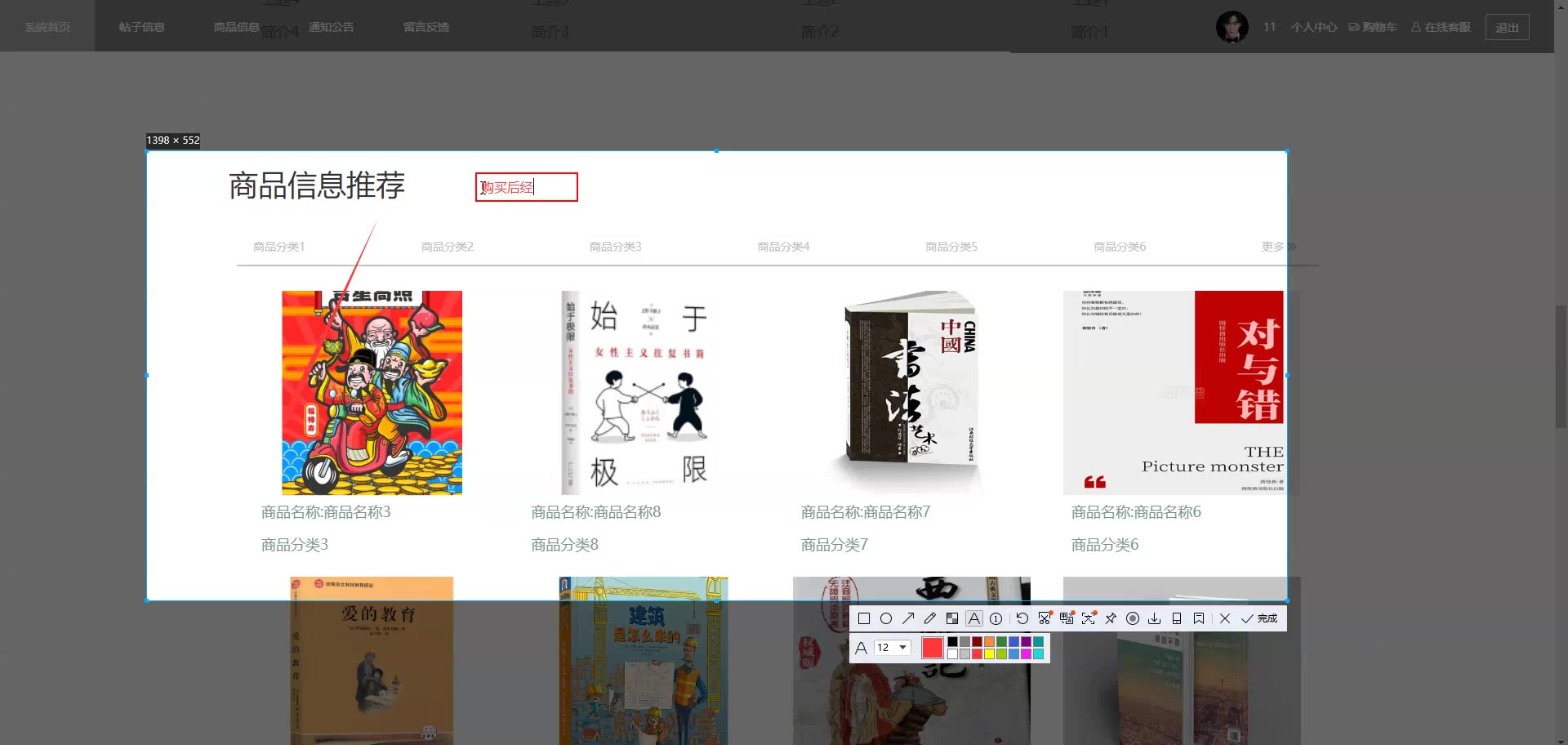The height and width of the screenshot is (745, 1568).
Task: Click the 商品信息推荐 heading
Action: click(317, 185)
